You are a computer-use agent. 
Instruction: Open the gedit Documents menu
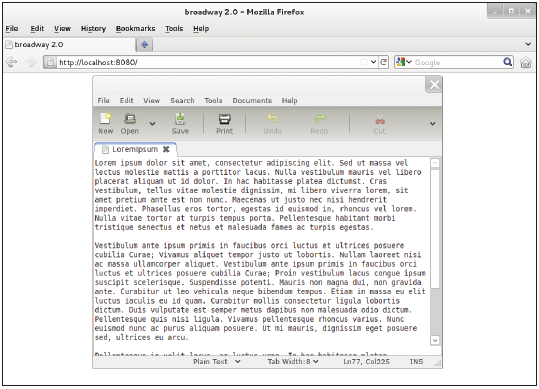[252, 100]
